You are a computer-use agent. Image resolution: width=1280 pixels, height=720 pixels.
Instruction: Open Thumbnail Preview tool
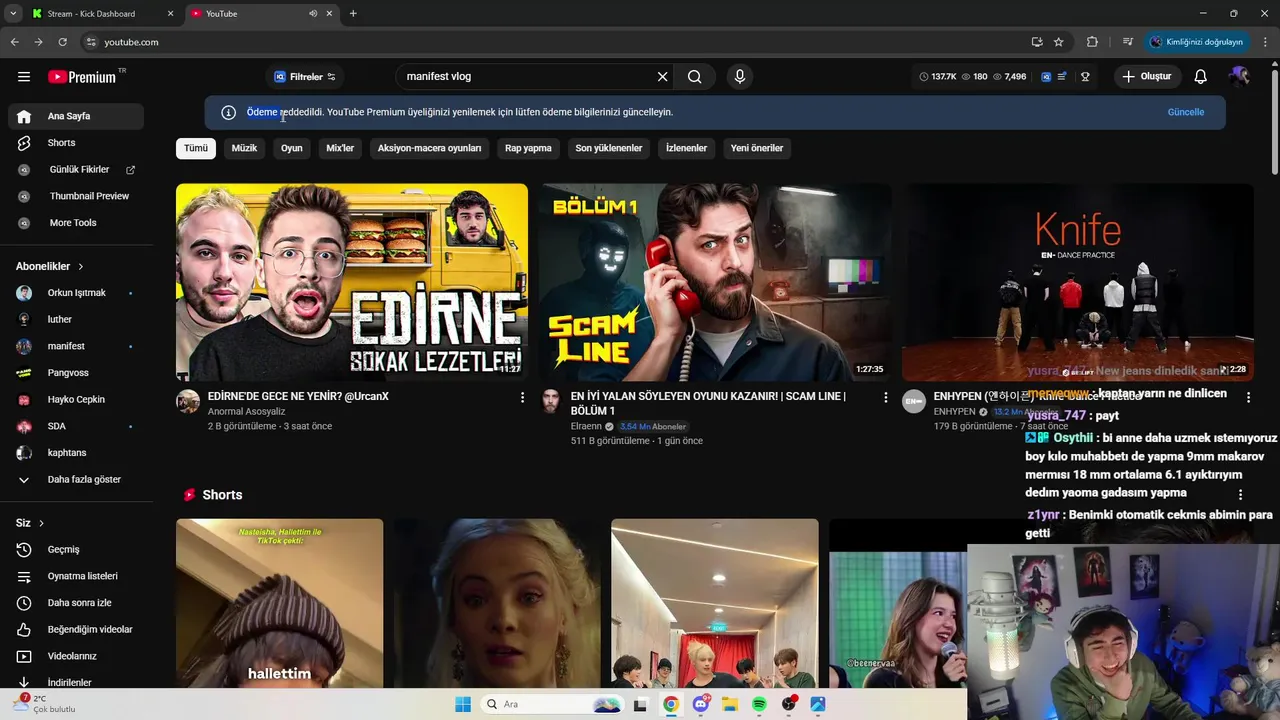pos(76,196)
